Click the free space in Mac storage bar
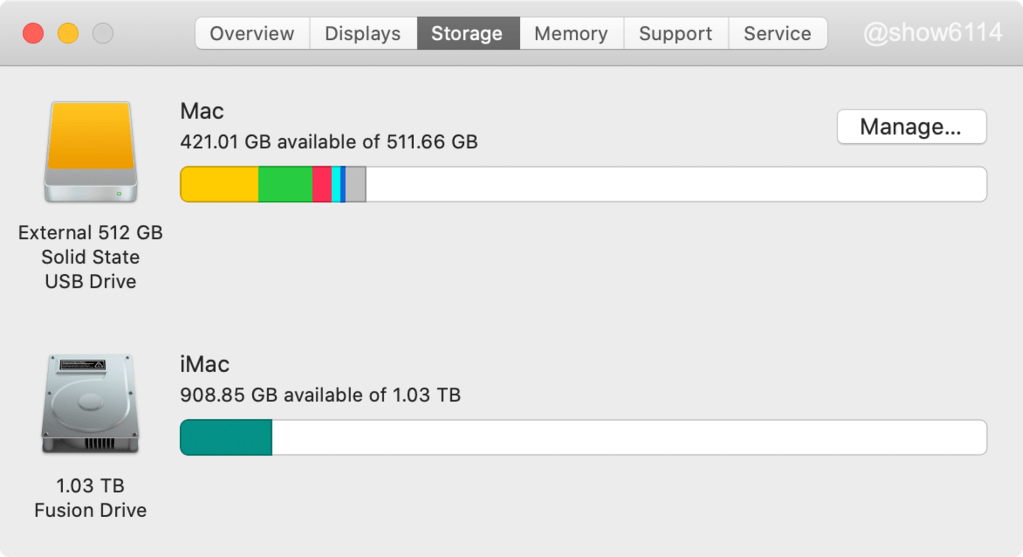 tap(675, 185)
